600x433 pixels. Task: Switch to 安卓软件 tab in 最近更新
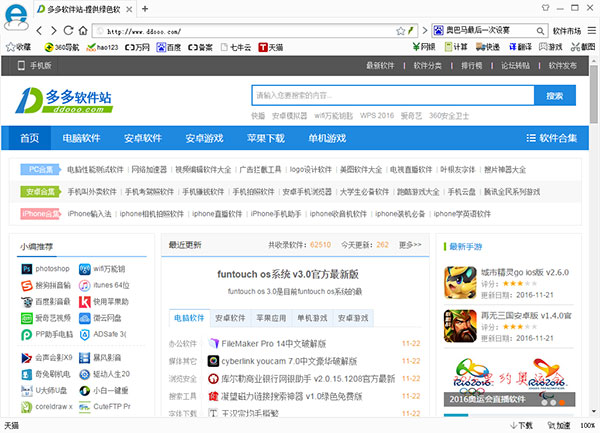tap(230, 318)
